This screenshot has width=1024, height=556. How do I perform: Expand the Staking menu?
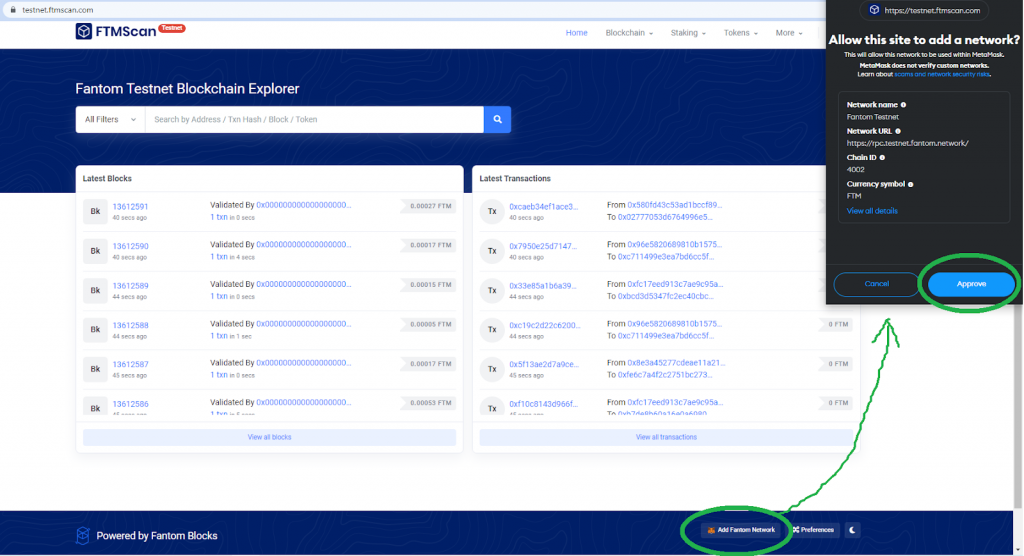tap(688, 33)
